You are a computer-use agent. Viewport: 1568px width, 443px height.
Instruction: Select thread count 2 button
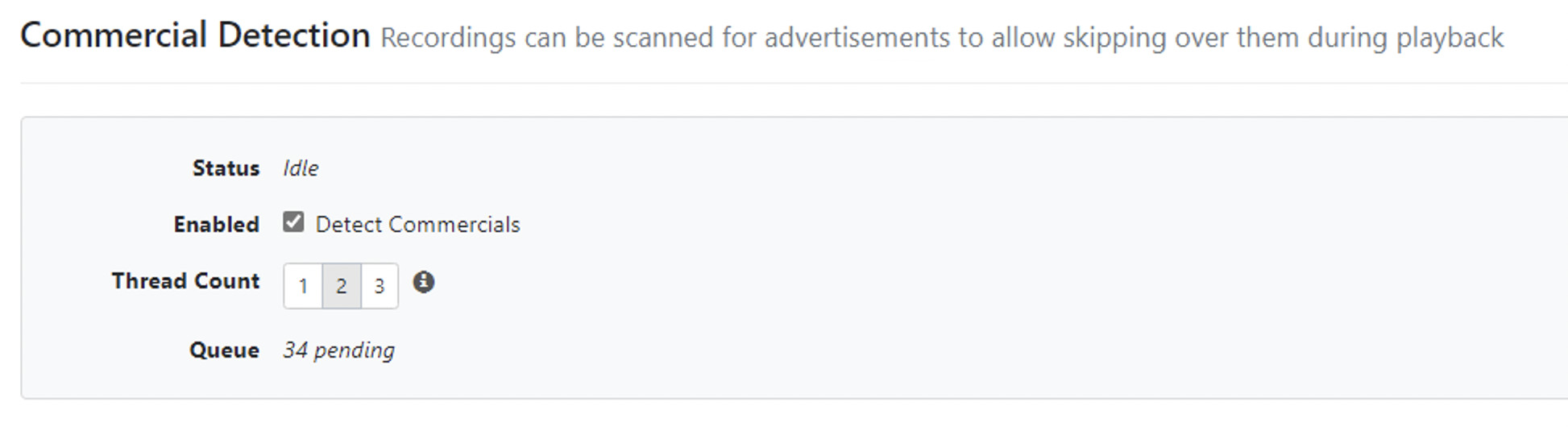coord(342,286)
